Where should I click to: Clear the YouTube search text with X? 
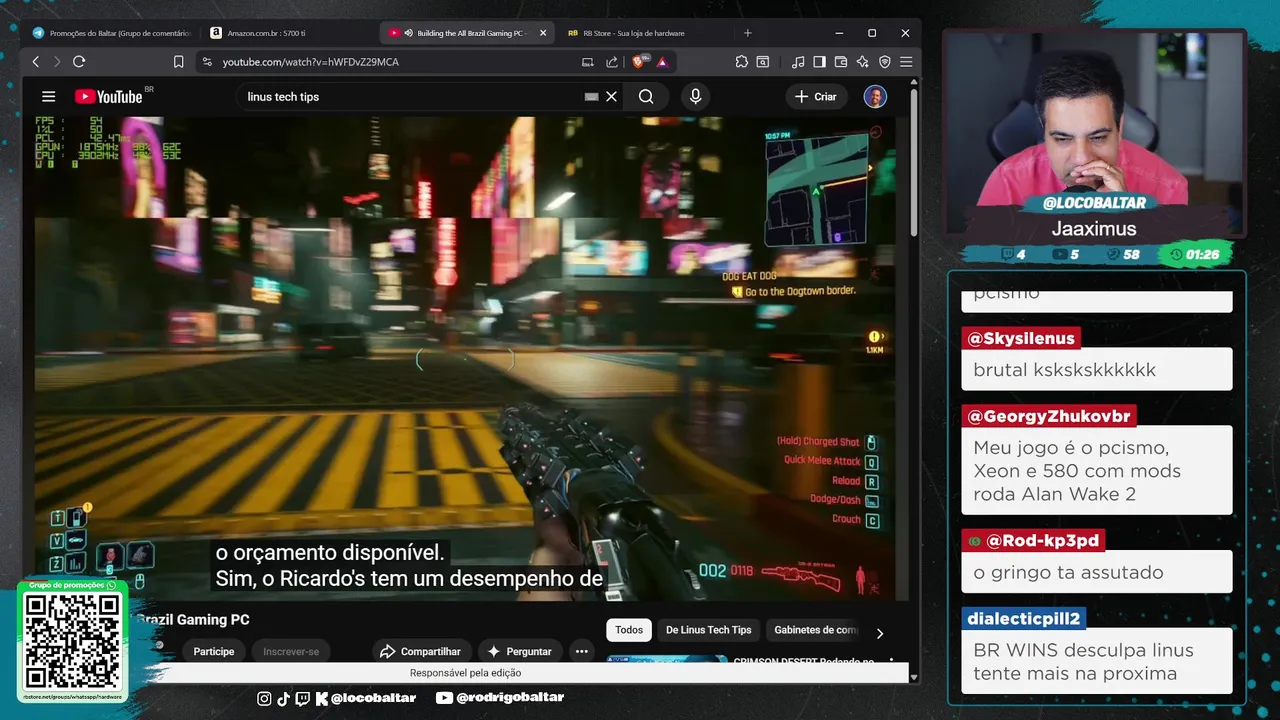[611, 97]
